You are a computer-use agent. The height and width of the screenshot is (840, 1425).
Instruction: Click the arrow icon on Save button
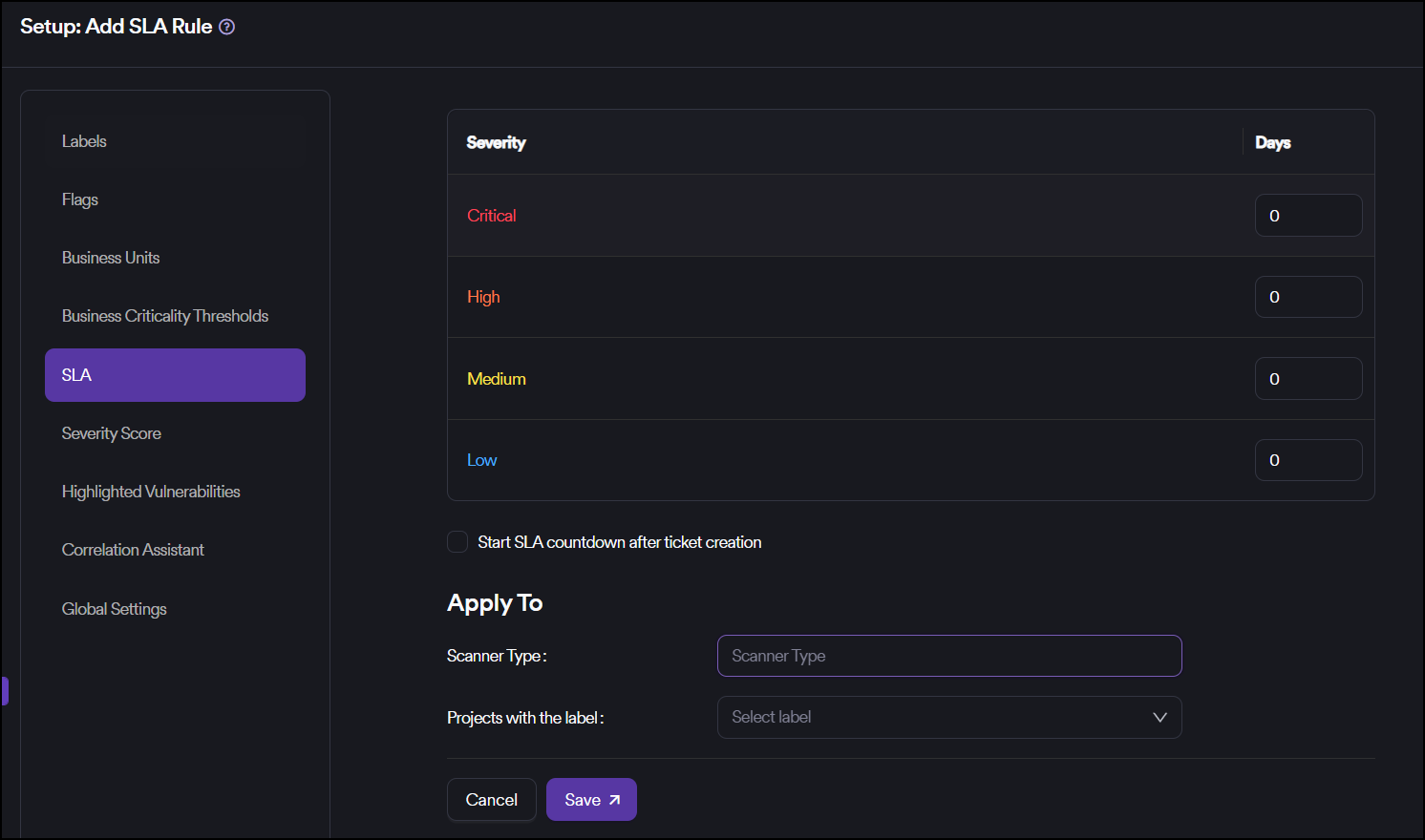[x=614, y=800]
